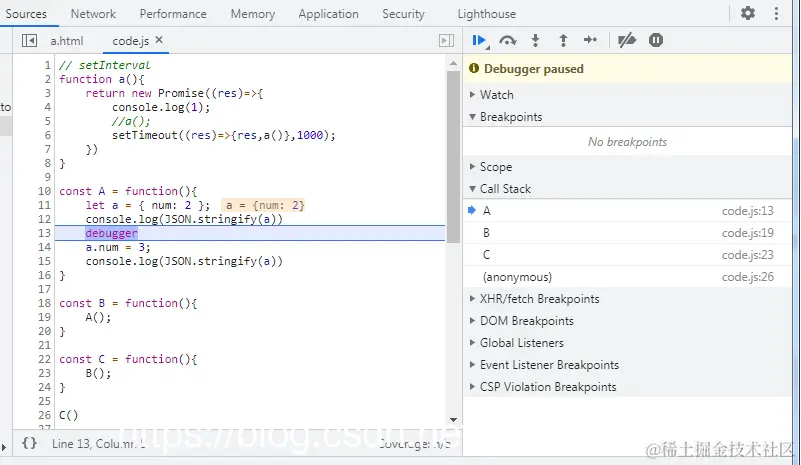The height and width of the screenshot is (465, 801).
Task: Step out of current function
Action: tap(563, 40)
